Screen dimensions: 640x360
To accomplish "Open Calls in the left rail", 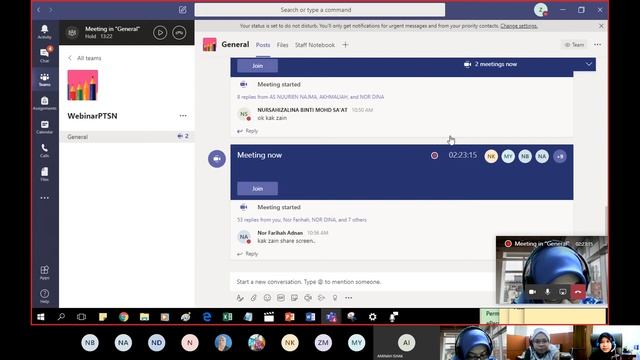I will tap(44, 150).
